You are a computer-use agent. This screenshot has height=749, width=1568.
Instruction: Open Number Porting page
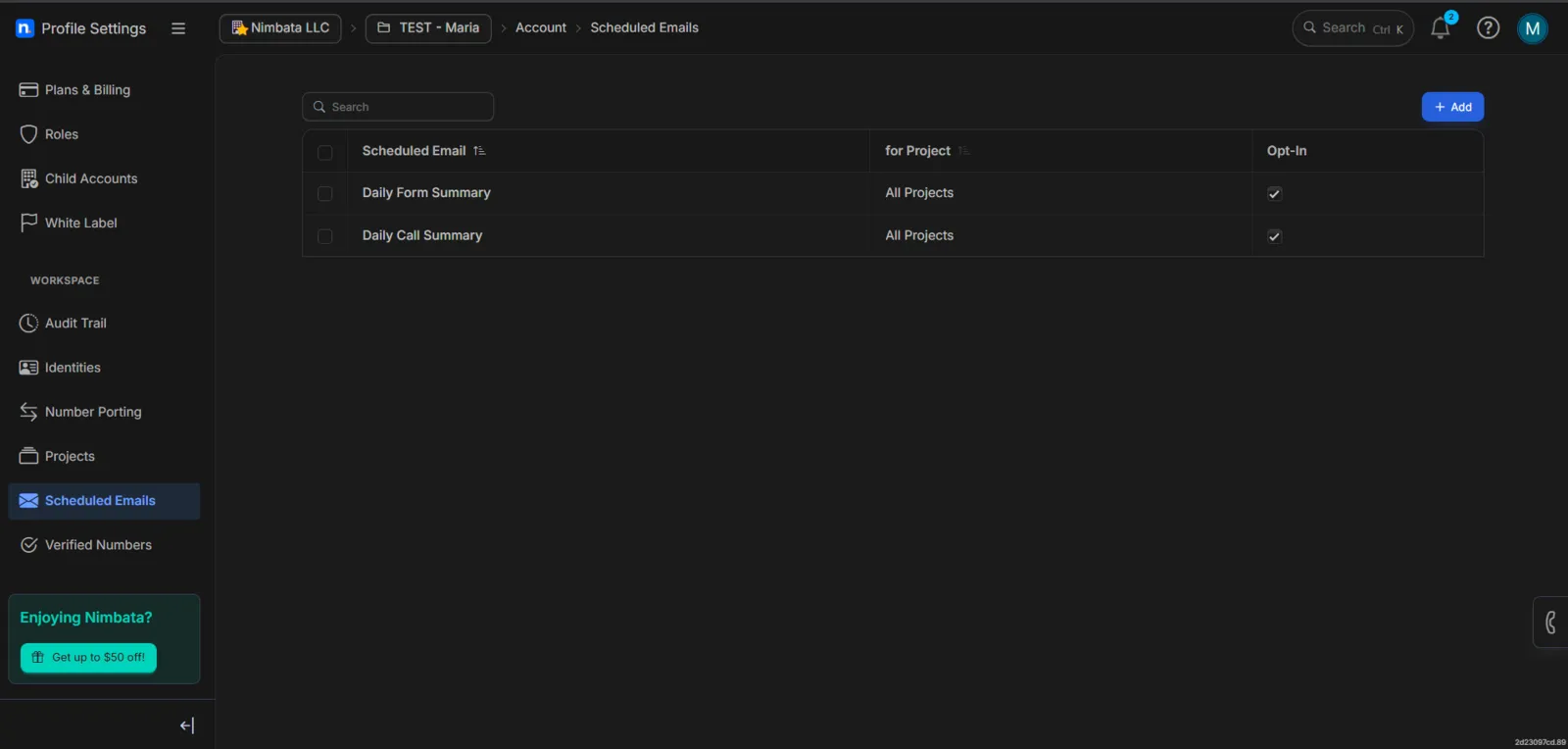(x=104, y=412)
